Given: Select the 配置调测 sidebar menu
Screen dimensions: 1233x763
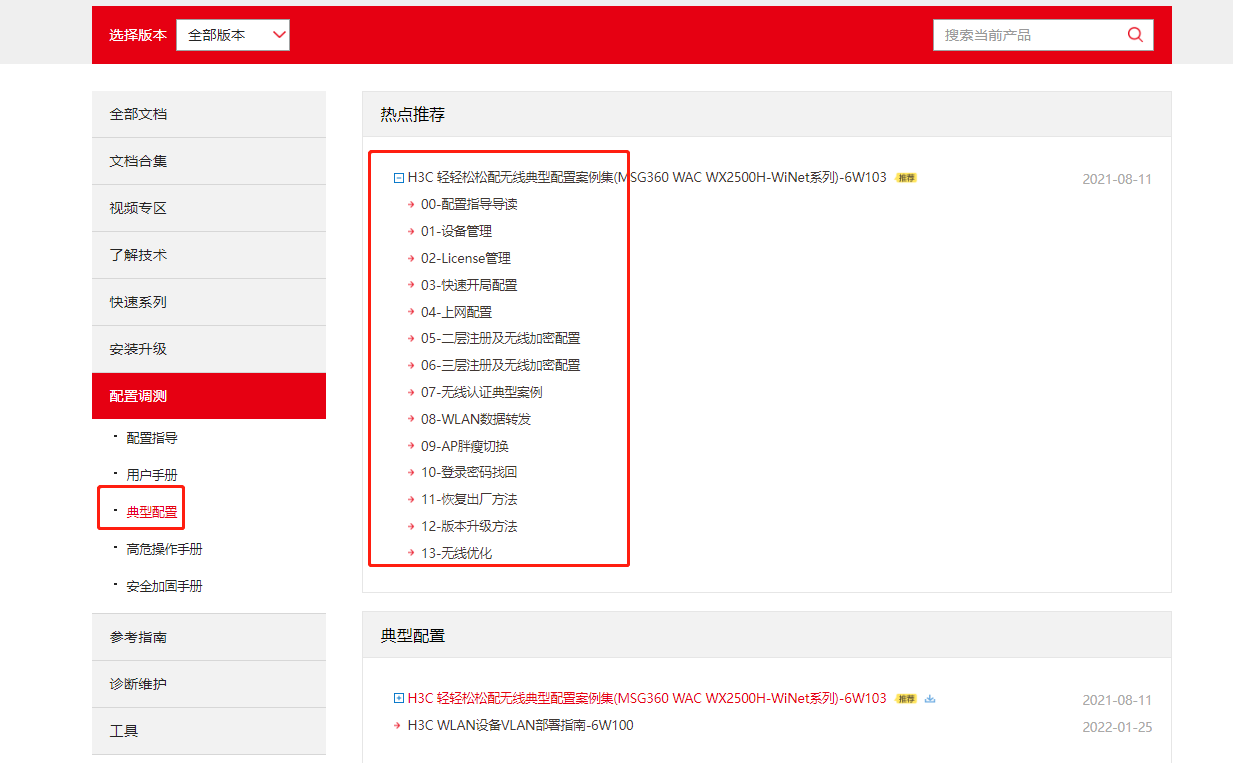Looking at the screenshot, I should (209, 396).
